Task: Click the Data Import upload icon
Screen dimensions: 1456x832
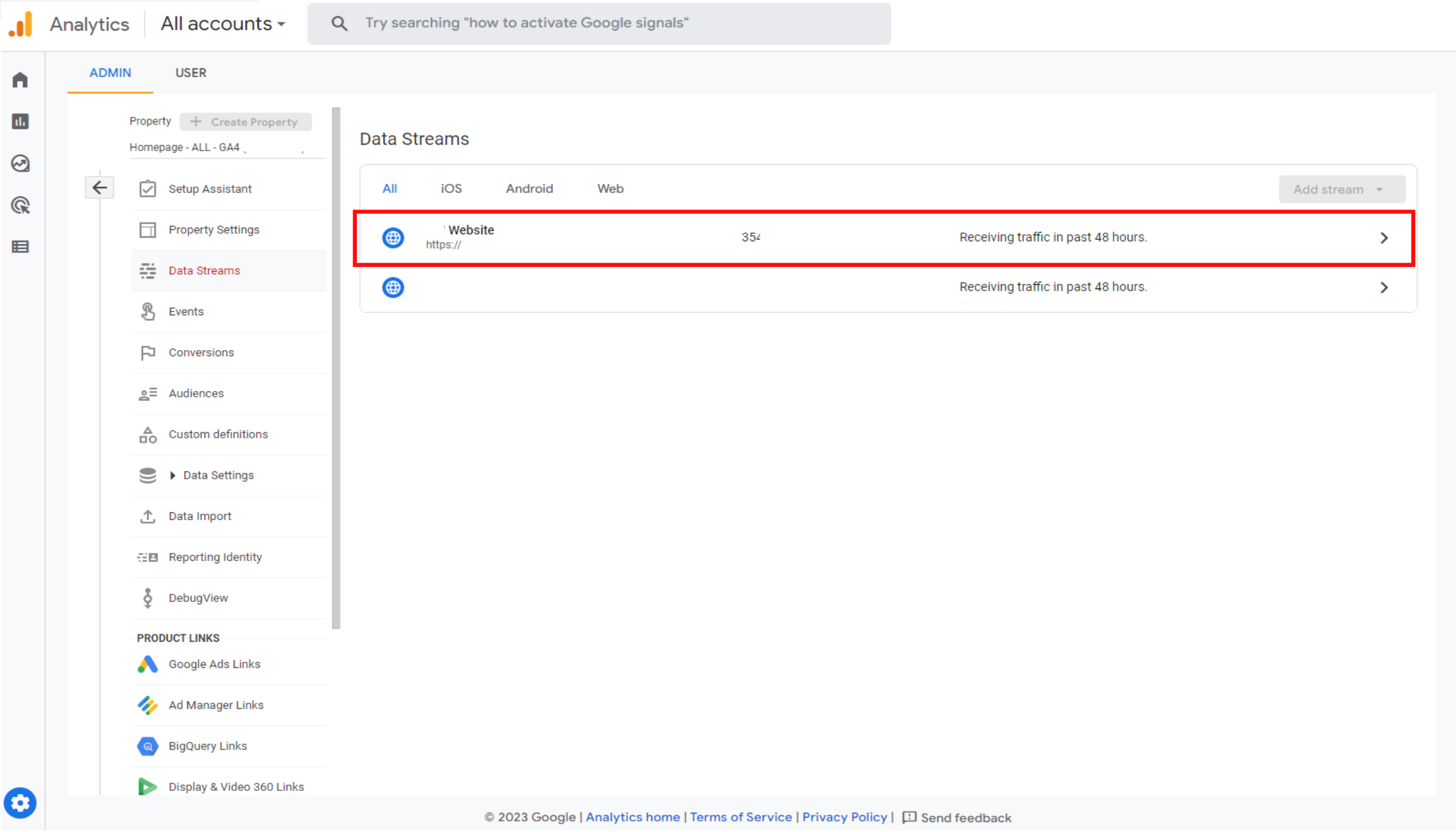Action: [147, 516]
